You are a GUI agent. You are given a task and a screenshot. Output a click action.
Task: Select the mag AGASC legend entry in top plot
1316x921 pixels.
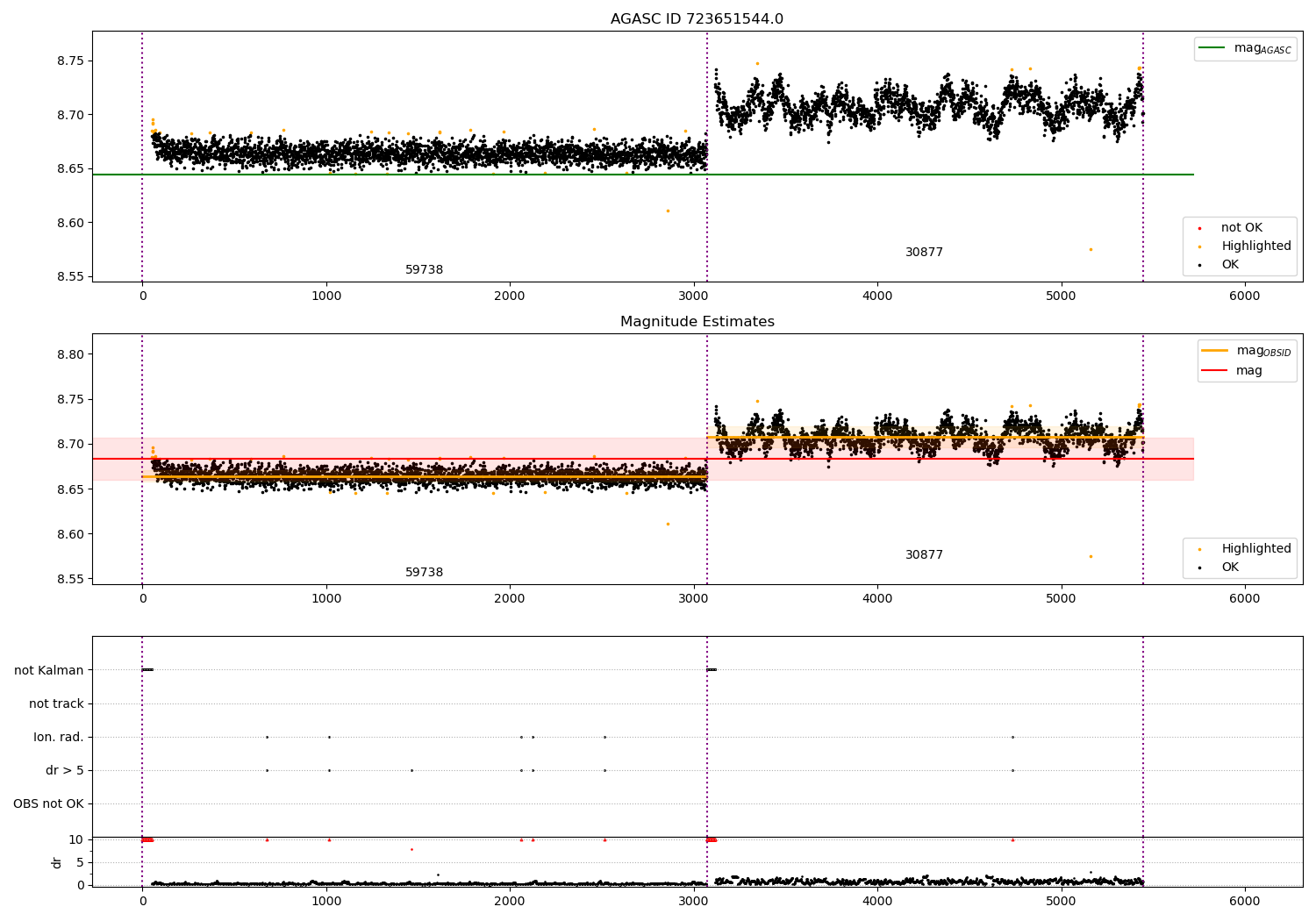coord(1244,48)
